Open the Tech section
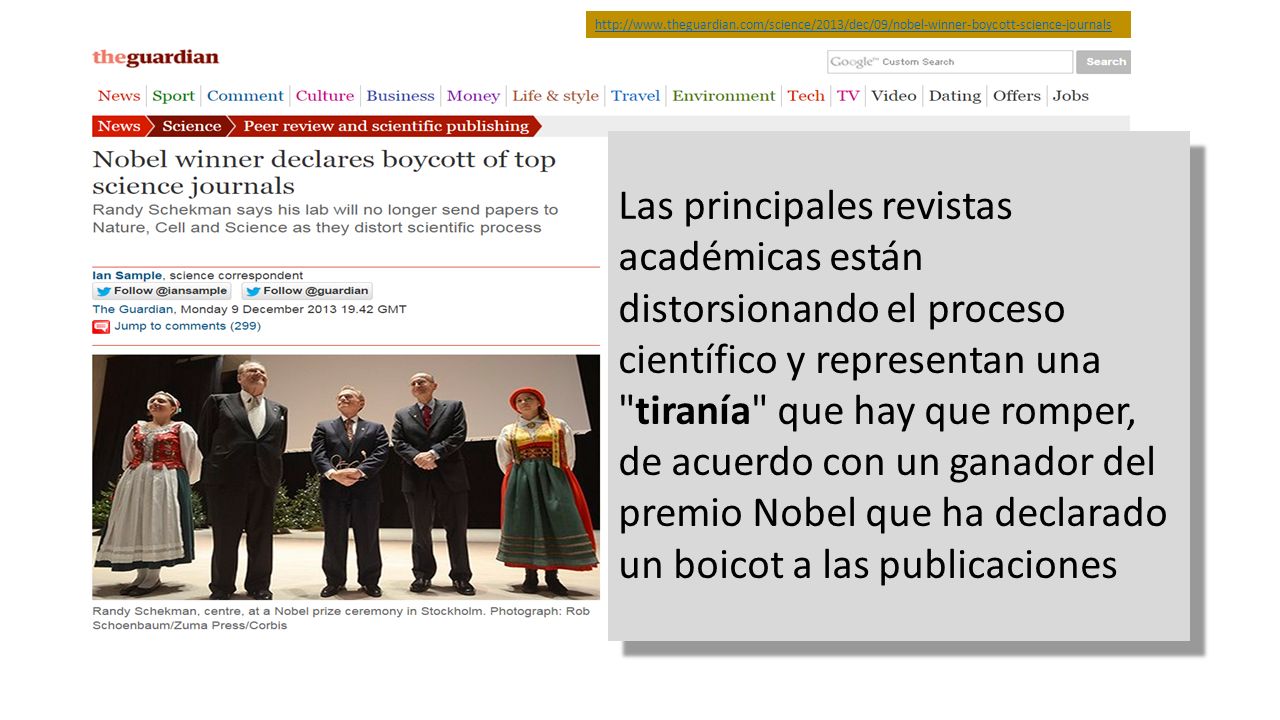This screenshot has width=1280, height=720. pyautogui.click(x=805, y=96)
